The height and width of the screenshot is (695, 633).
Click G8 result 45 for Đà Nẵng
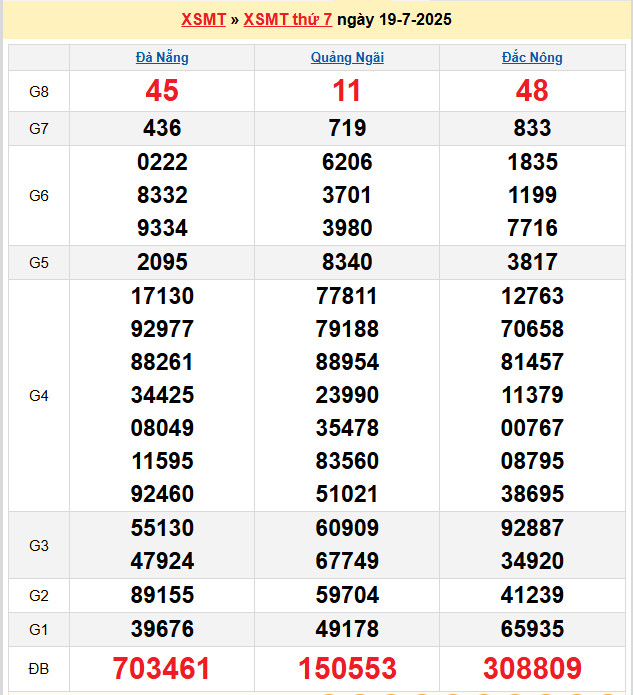[x=162, y=91]
